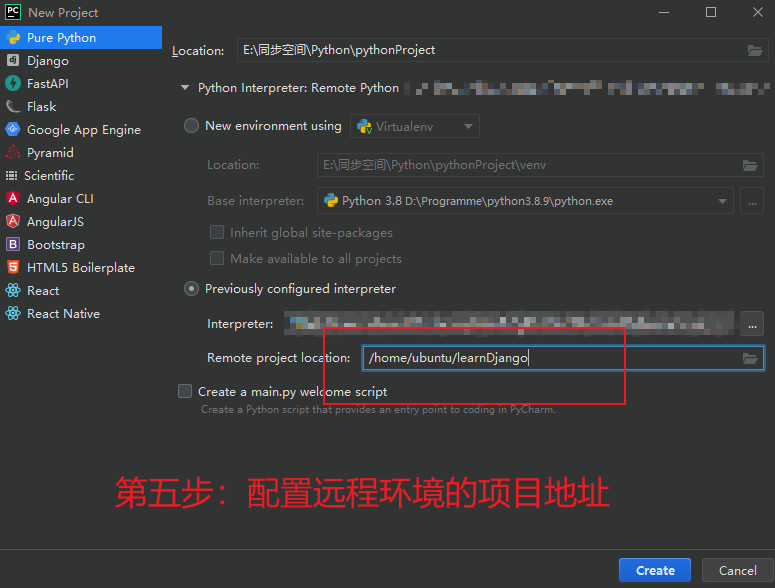Select the Flask project type

click(x=81, y=107)
